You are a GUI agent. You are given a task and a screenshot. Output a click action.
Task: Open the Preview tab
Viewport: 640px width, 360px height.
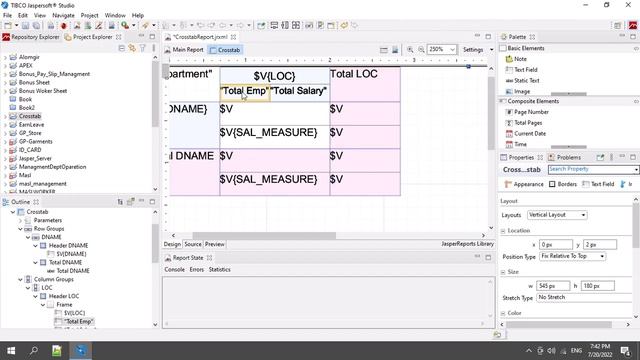[x=215, y=244]
